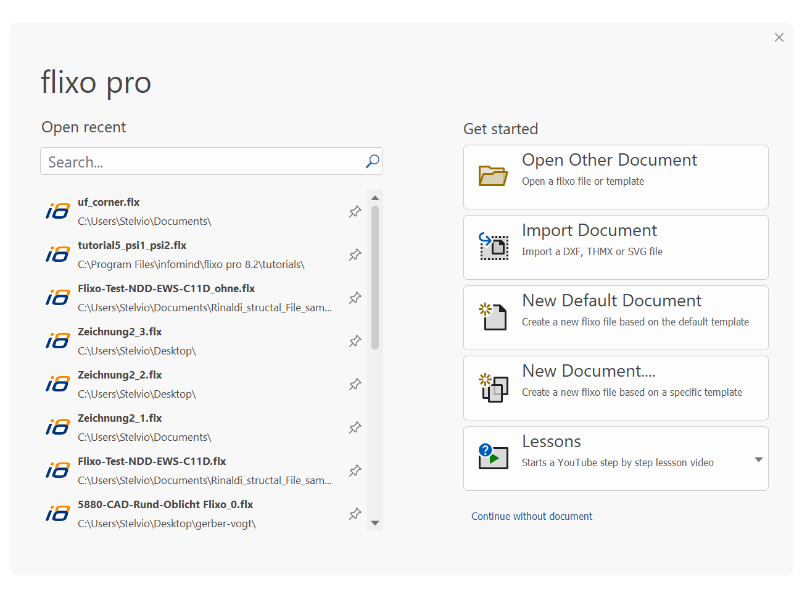The image size is (800, 600).
Task: Pin 5880-CAD-Rund-Oblicht Flixo_0.flx to the list
Action: click(x=355, y=514)
